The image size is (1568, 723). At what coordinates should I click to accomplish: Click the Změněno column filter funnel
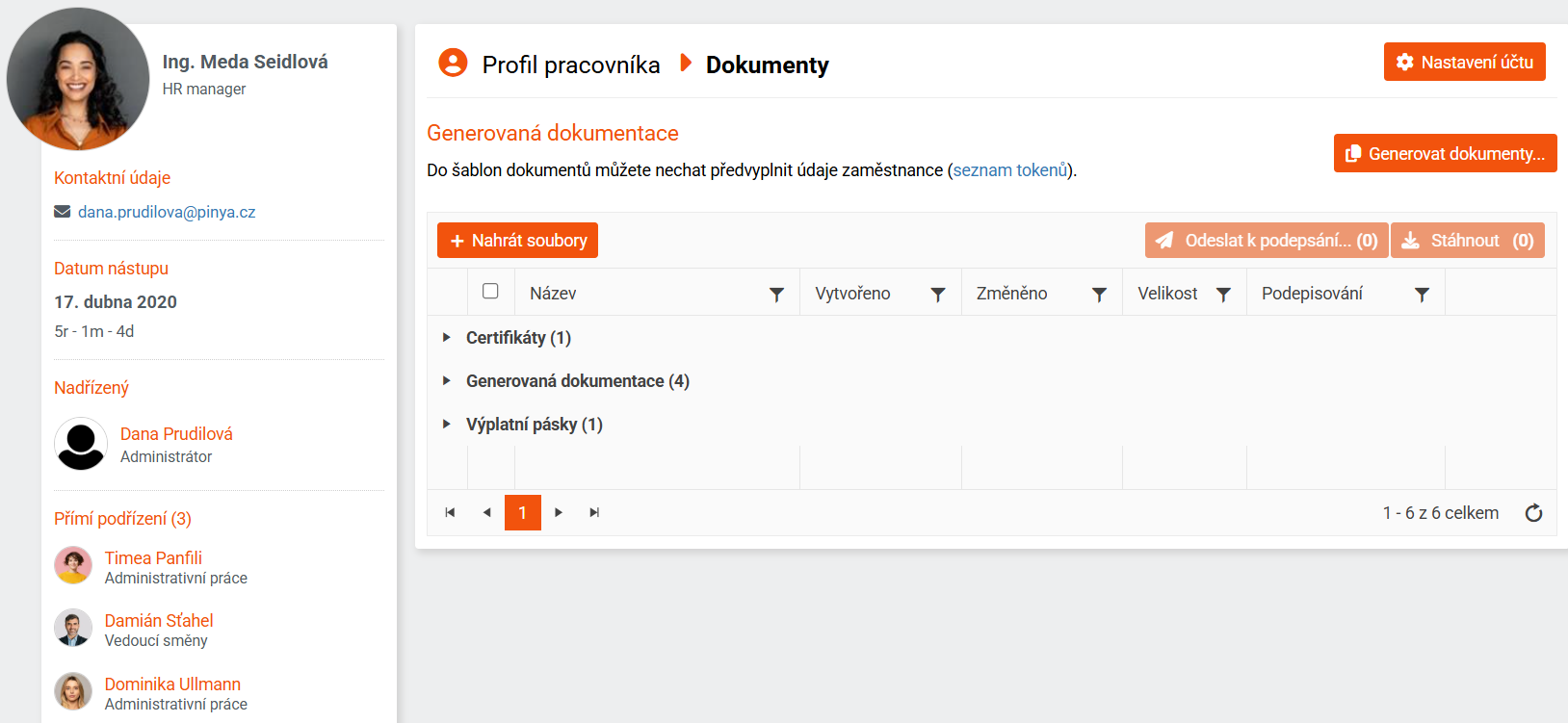click(x=1099, y=295)
